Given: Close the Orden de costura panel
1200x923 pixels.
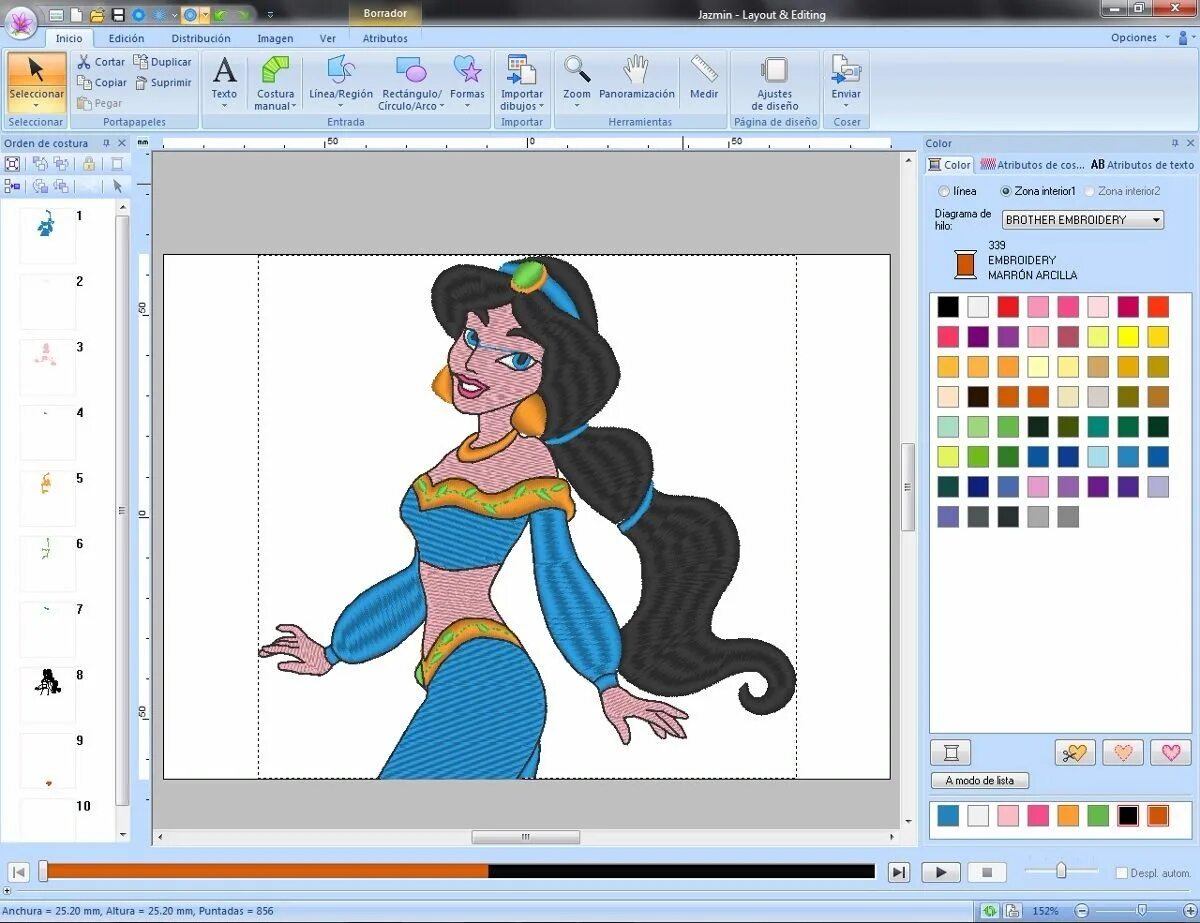Looking at the screenshot, I should click(122, 143).
